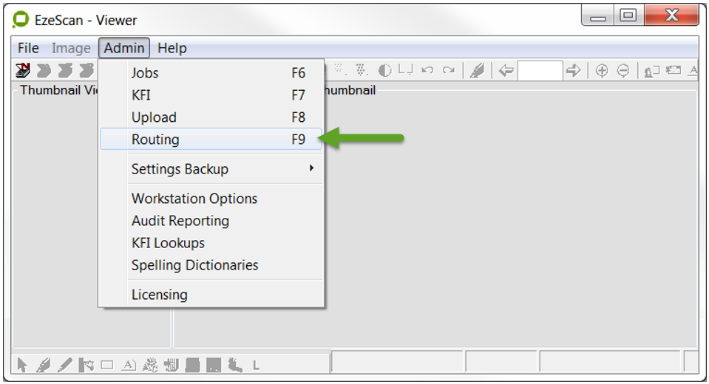Open the Help menu
This screenshot has width=709, height=384.
[x=172, y=48]
